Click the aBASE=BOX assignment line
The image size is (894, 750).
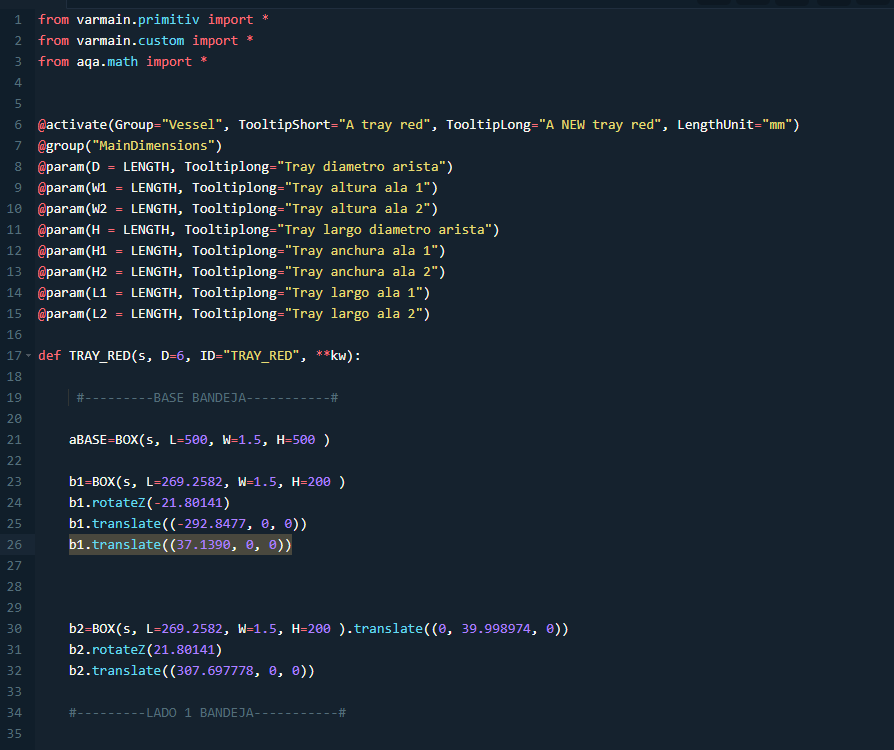(200, 440)
